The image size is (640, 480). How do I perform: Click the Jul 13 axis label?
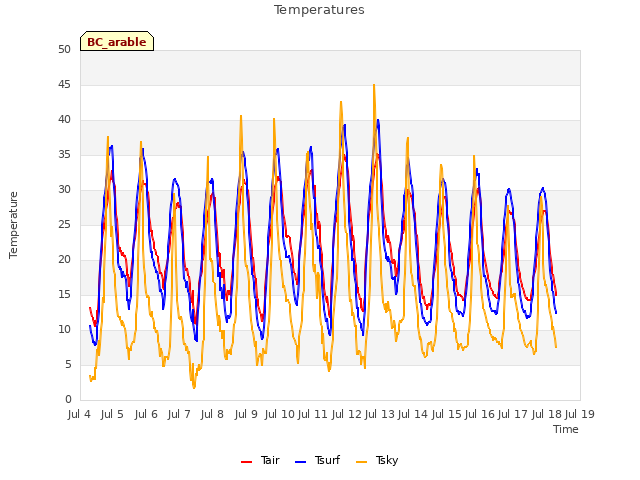[380, 414]
